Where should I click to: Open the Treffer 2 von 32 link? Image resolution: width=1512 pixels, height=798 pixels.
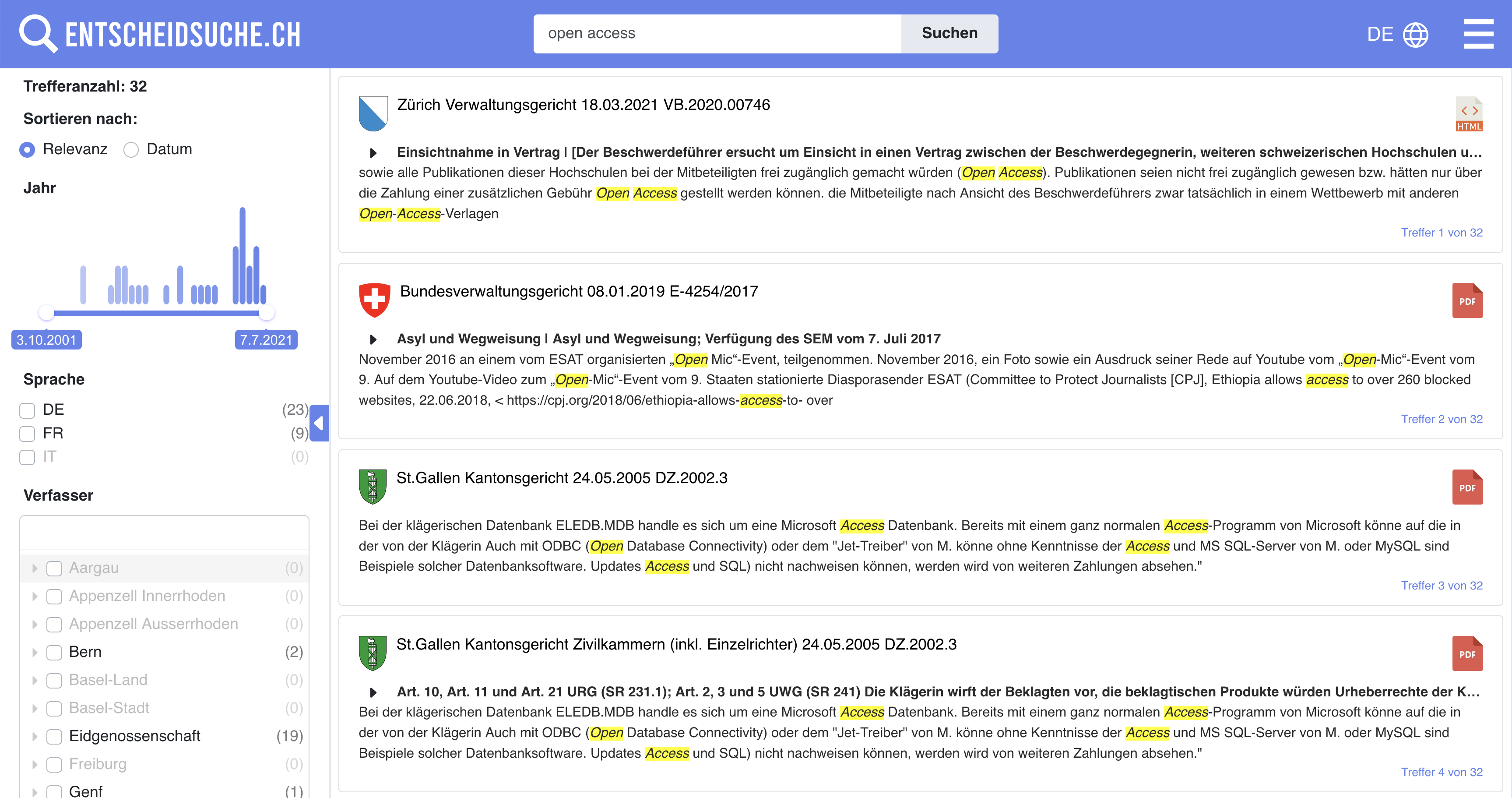coord(1441,419)
